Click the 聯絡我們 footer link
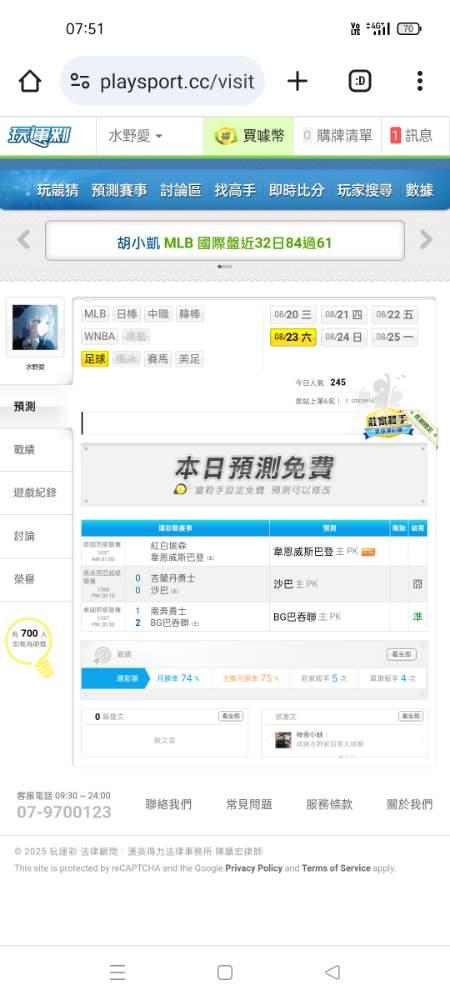Image resolution: width=450 pixels, height=1000 pixels. click(x=168, y=804)
